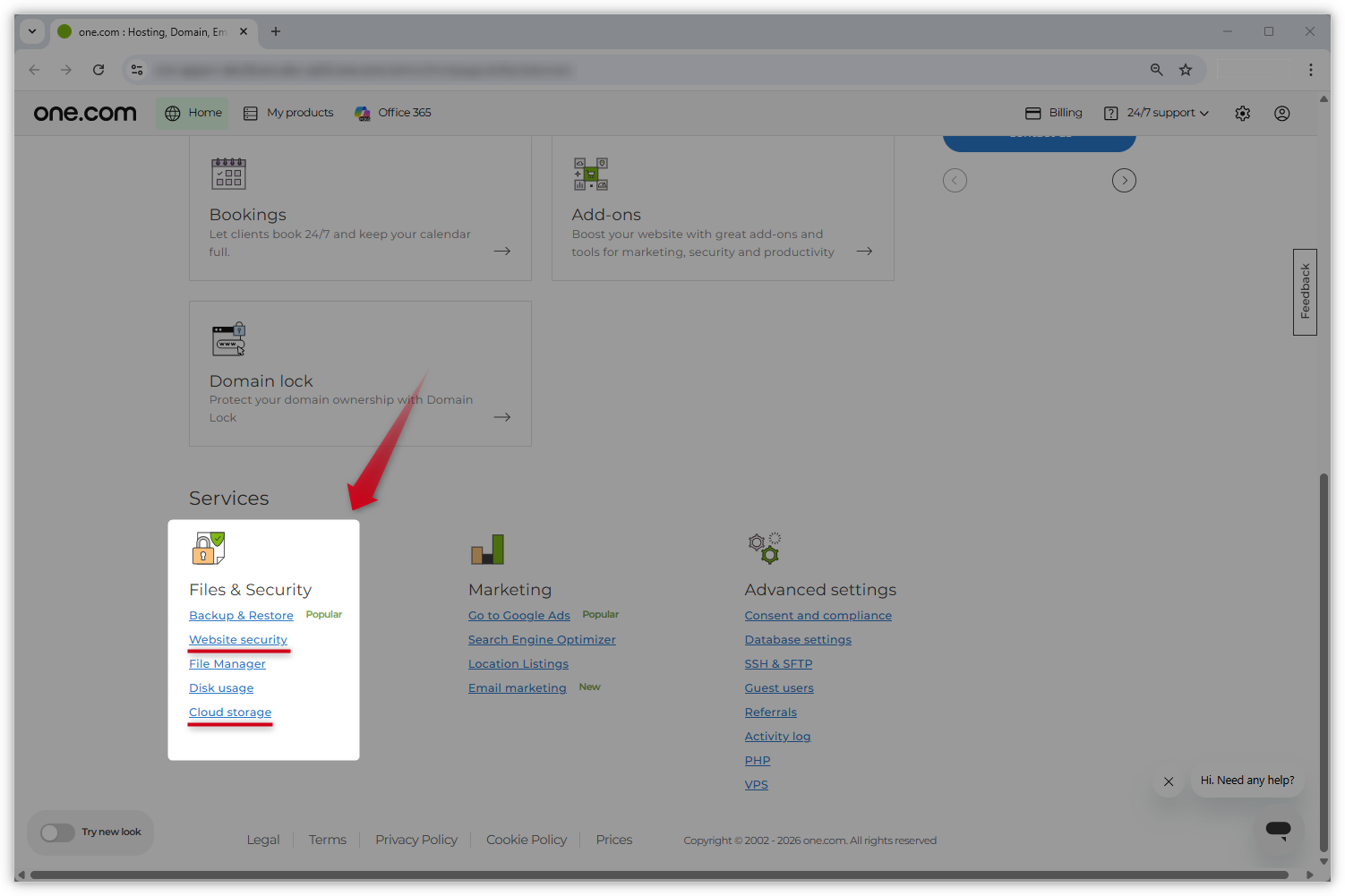The width and height of the screenshot is (1345, 896).
Task: Click the Bookings calendar icon
Action: [x=228, y=174]
